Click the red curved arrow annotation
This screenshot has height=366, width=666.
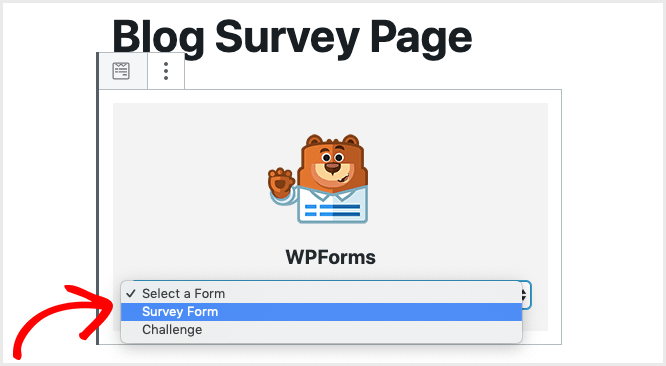coord(57,320)
